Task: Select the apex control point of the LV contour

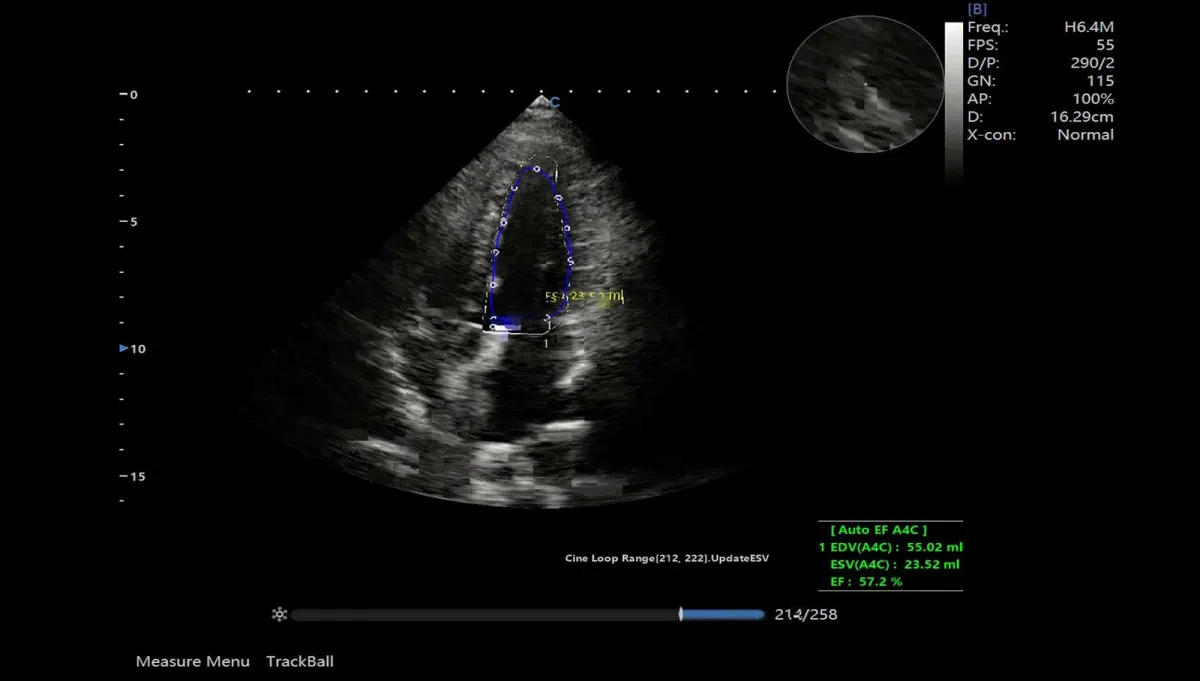Action: tap(536, 169)
